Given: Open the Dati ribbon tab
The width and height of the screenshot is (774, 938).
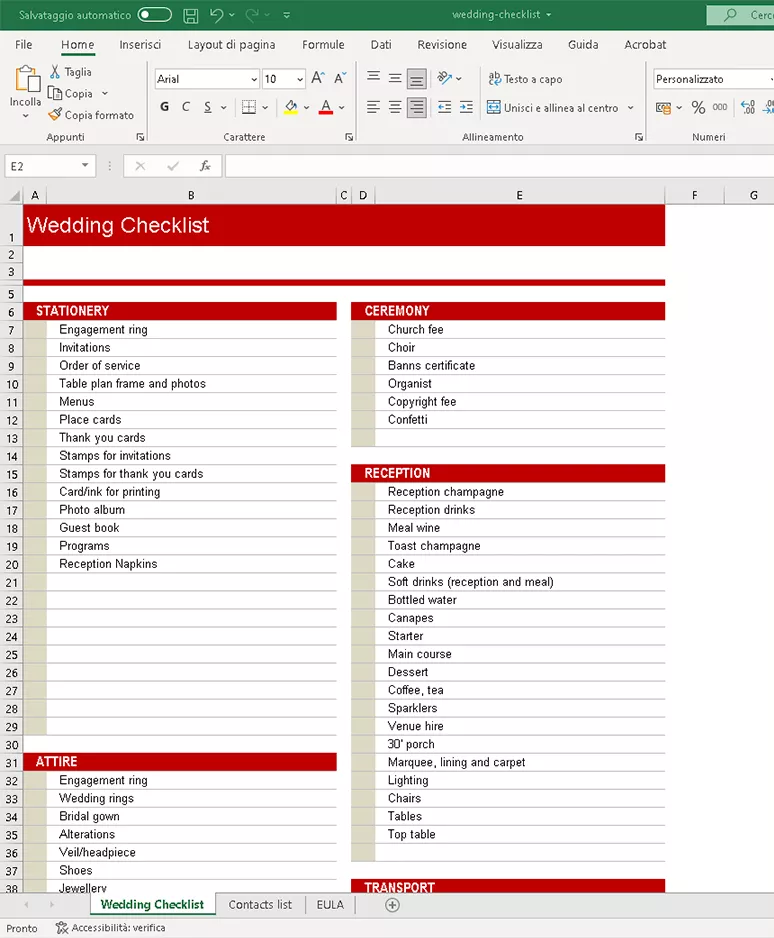Looking at the screenshot, I should pos(381,45).
